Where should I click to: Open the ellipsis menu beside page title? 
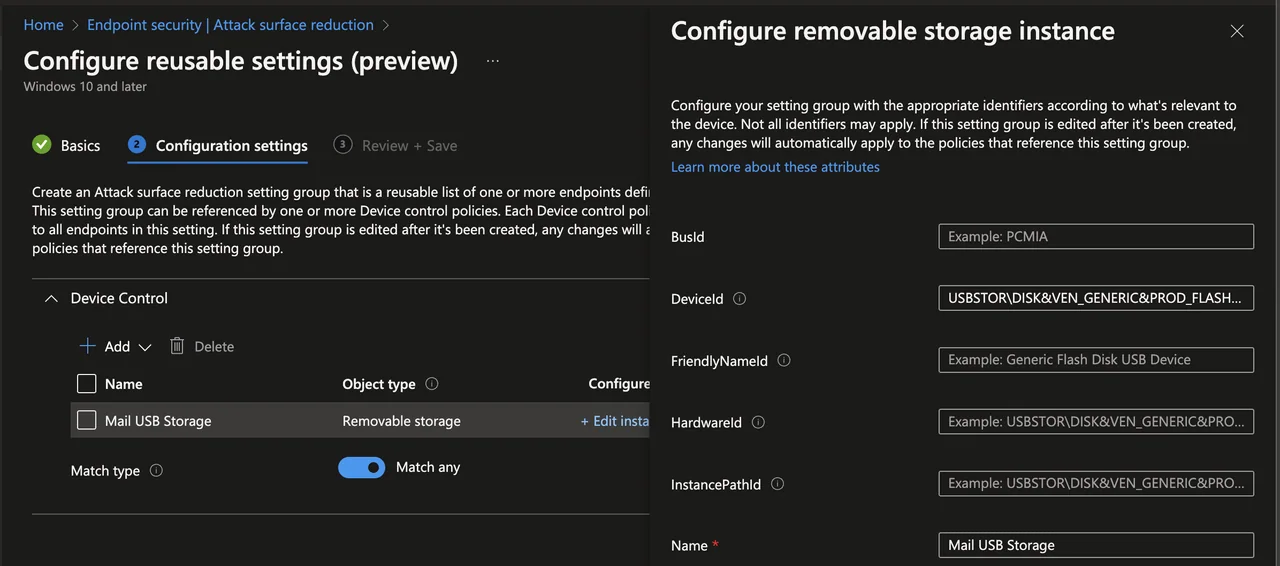[x=492, y=61]
